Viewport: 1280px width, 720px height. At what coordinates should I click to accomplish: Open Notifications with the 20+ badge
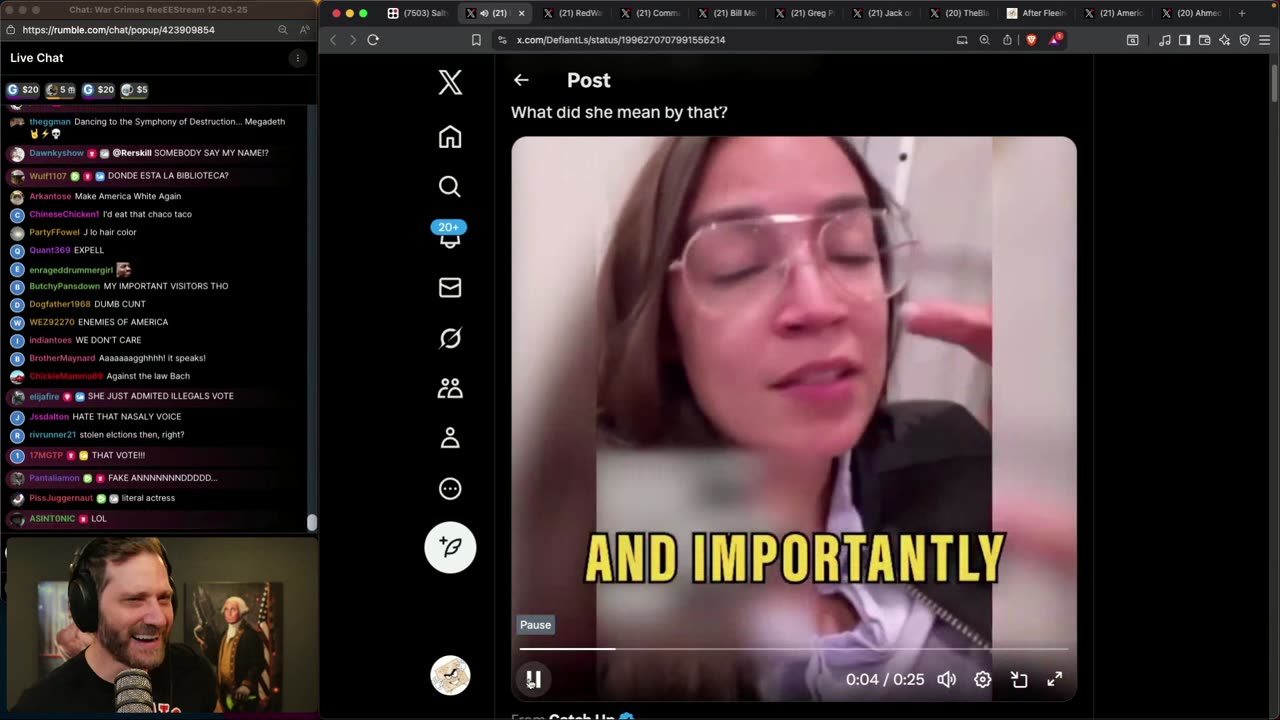450,234
